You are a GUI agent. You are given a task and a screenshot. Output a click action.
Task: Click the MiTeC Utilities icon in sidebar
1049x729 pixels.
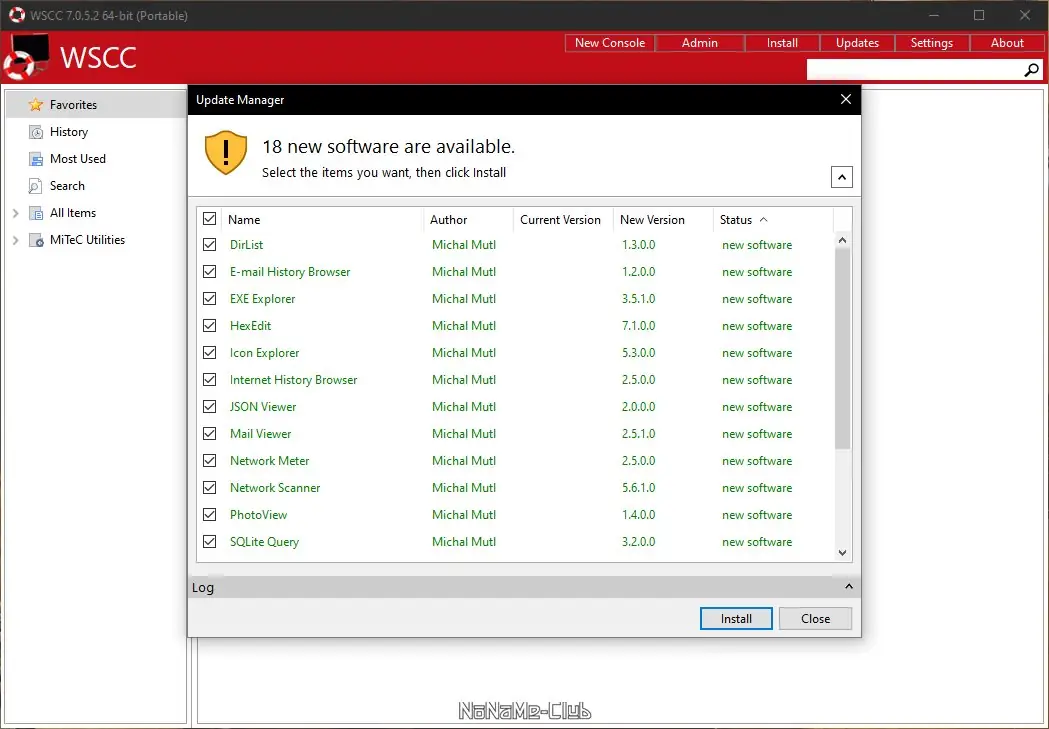click(x=36, y=240)
